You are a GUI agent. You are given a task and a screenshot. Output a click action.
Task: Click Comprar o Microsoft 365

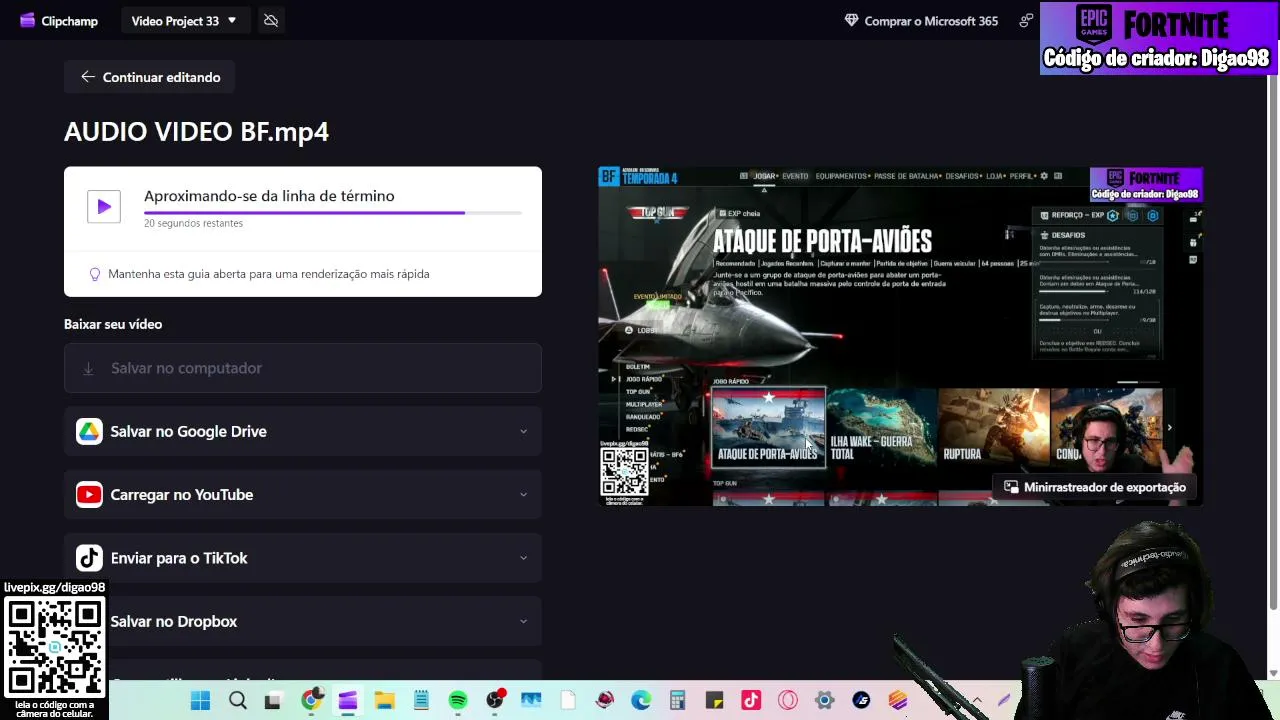tap(921, 20)
